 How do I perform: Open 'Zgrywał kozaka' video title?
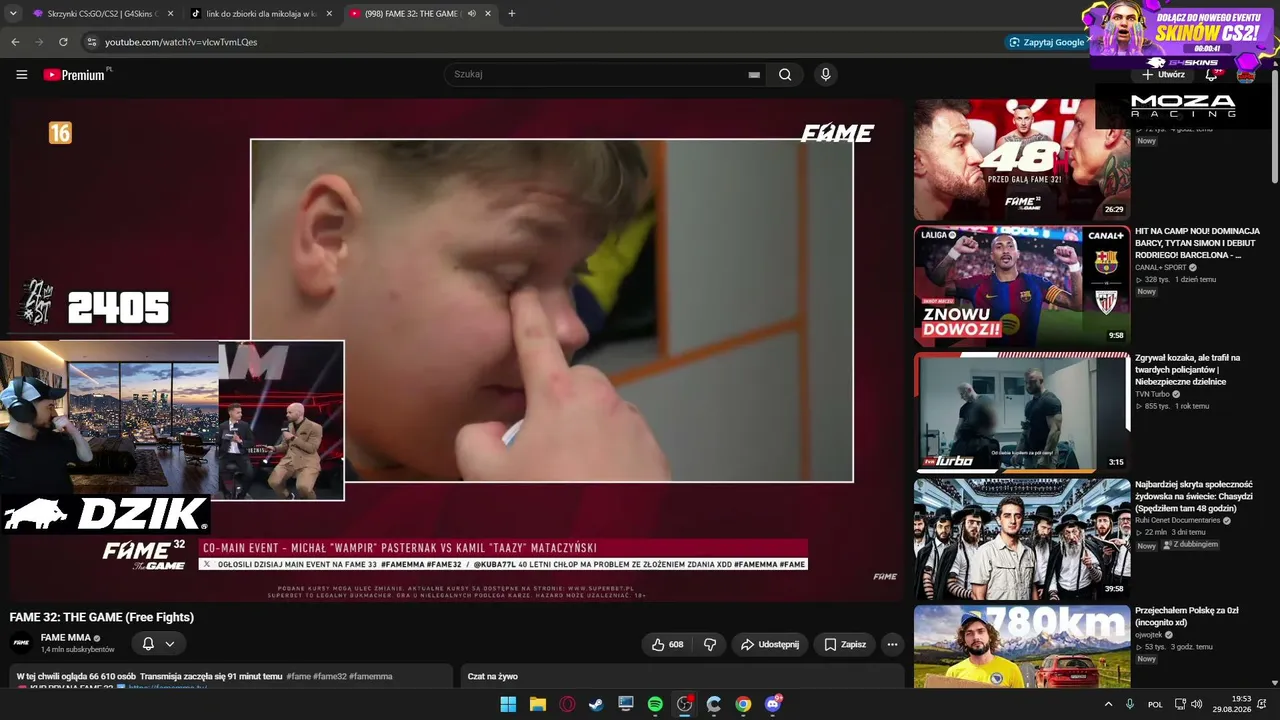coord(1188,370)
